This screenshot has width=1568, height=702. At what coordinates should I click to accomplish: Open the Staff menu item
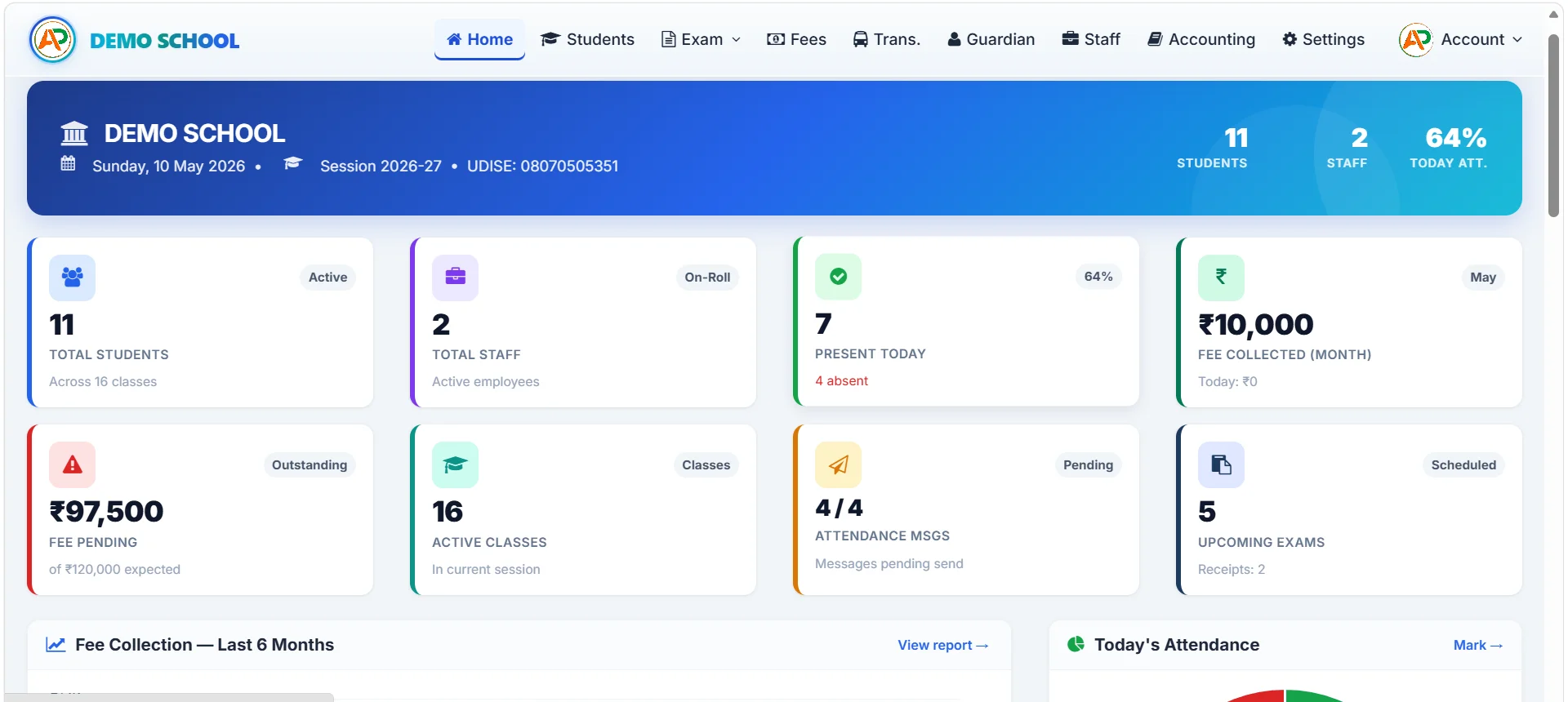(1091, 39)
